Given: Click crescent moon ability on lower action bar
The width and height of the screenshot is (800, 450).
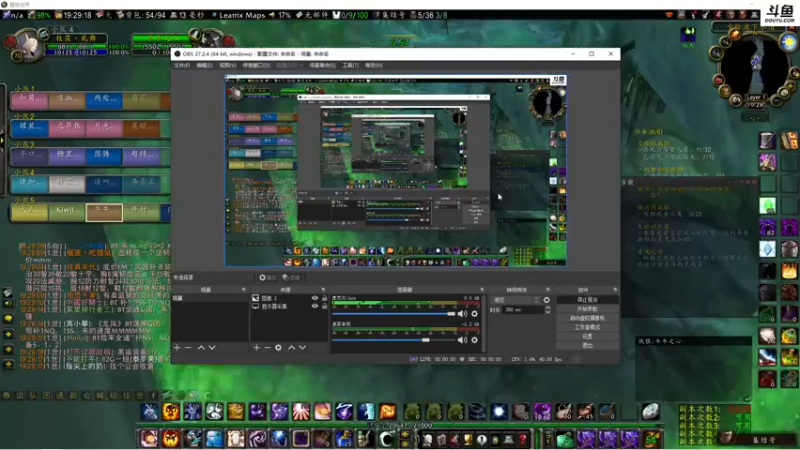Looking at the screenshot, I should (387, 439).
